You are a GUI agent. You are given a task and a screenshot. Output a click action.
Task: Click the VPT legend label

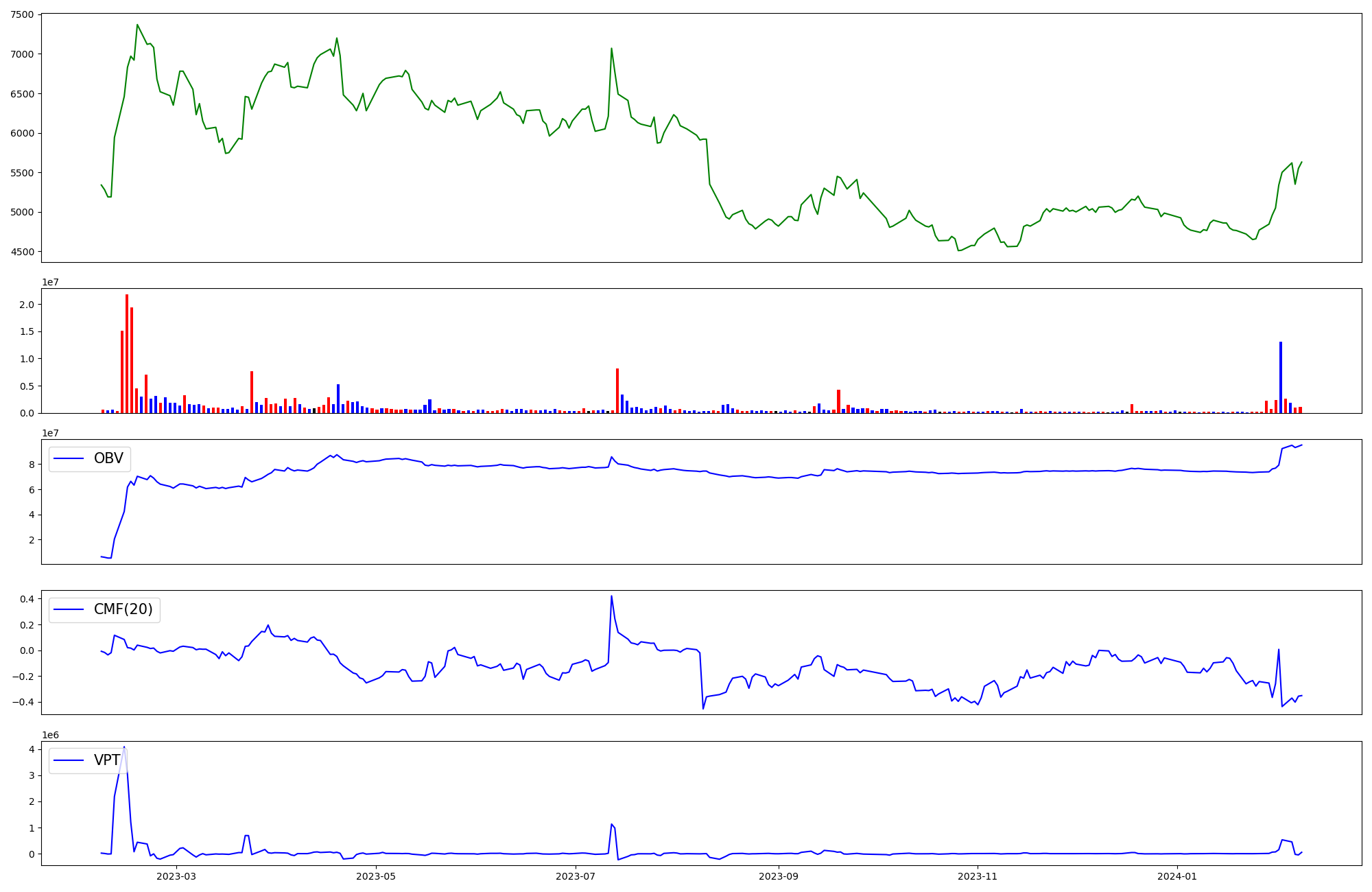[107, 760]
